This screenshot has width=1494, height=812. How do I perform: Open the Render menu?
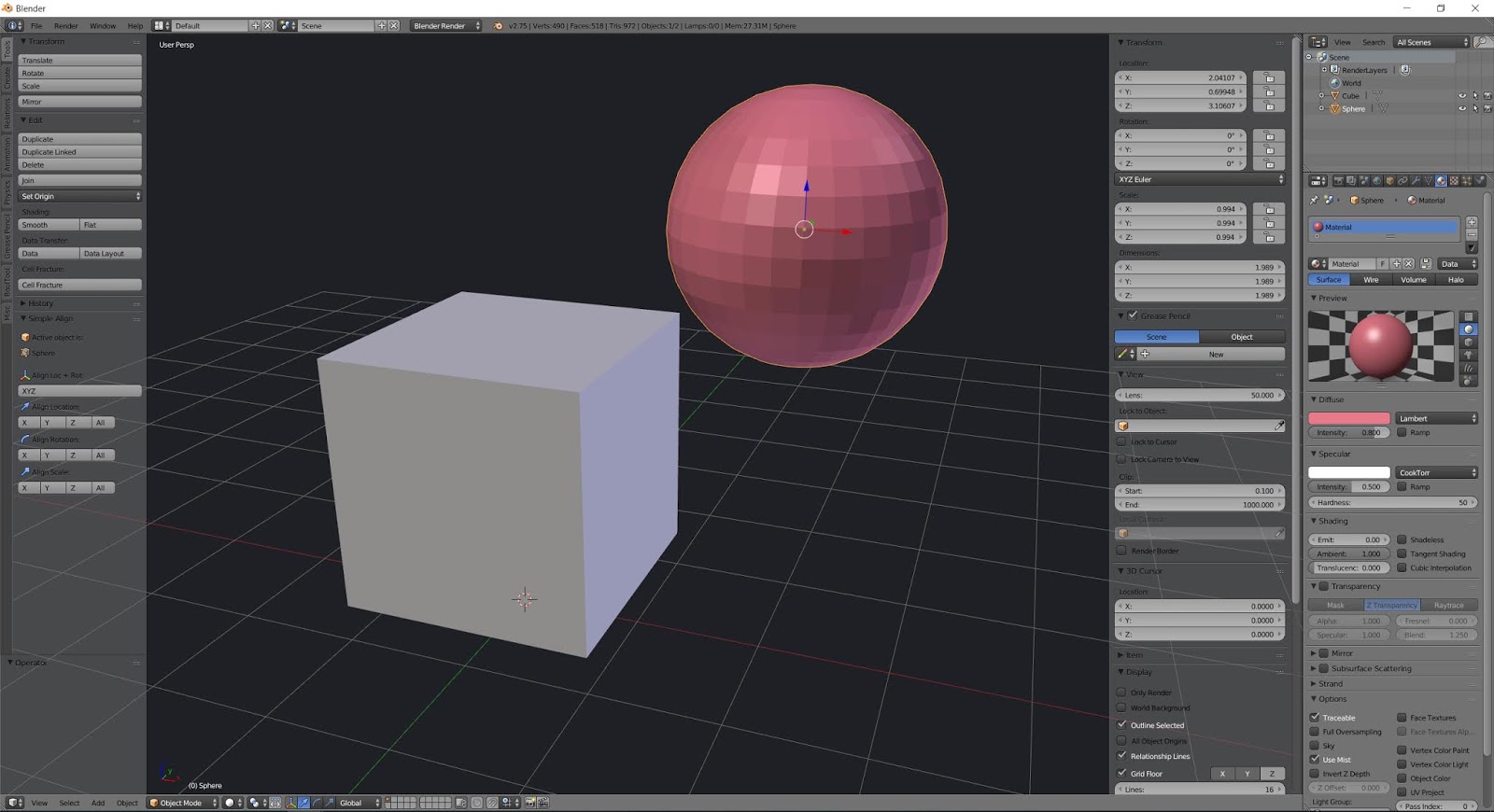tap(65, 25)
